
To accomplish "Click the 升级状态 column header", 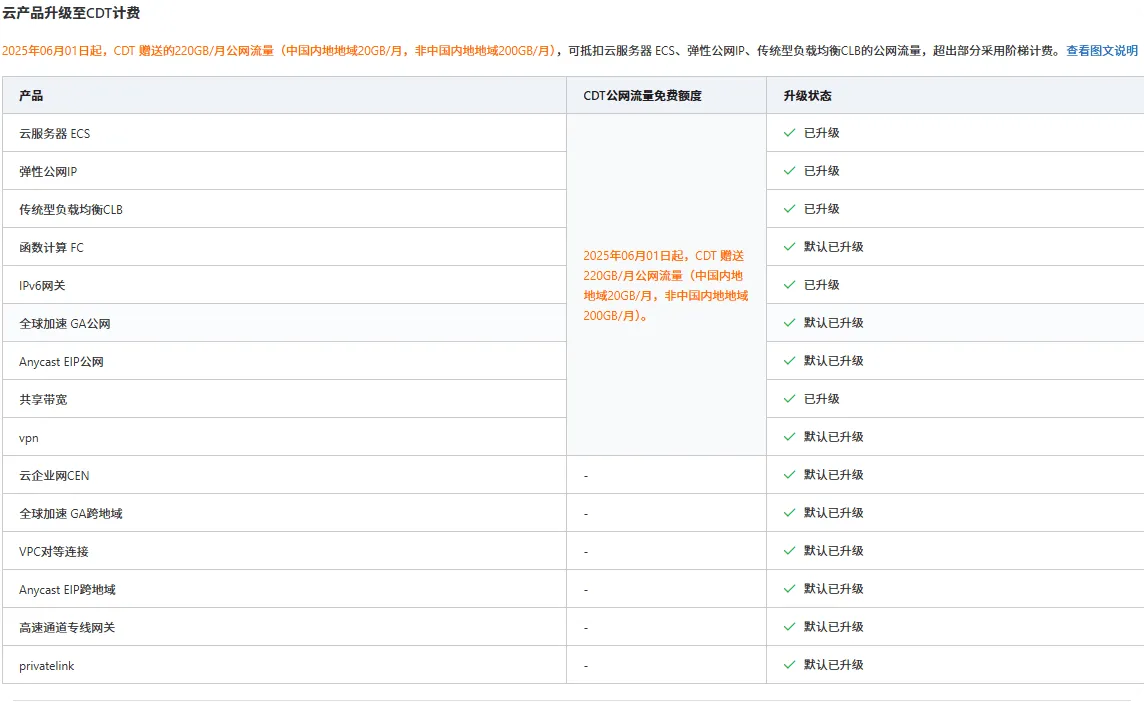I will (955, 96).
